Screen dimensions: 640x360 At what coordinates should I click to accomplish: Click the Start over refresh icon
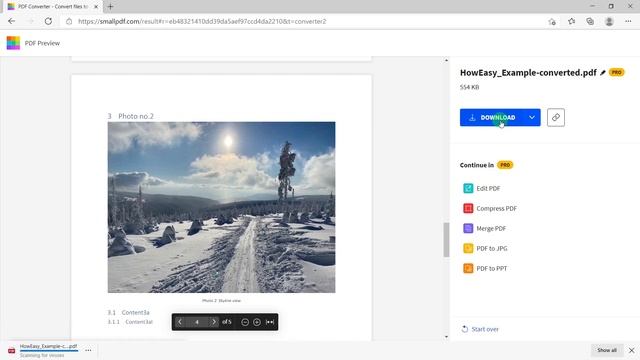(x=464, y=329)
